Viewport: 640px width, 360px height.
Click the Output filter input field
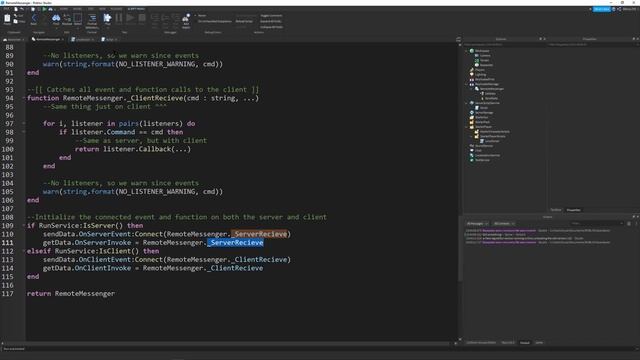[596, 224]
